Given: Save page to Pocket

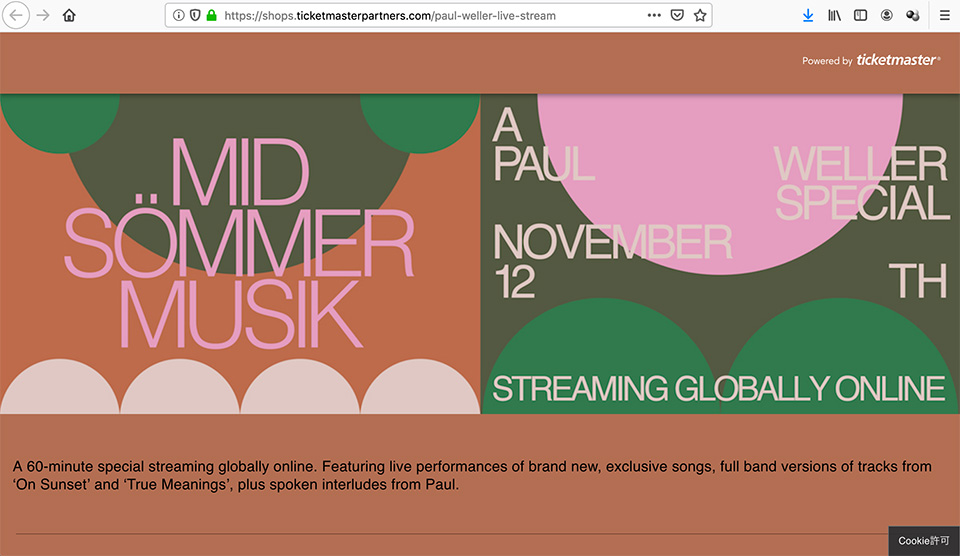Looking at the screenshot, I should [677, 15].
